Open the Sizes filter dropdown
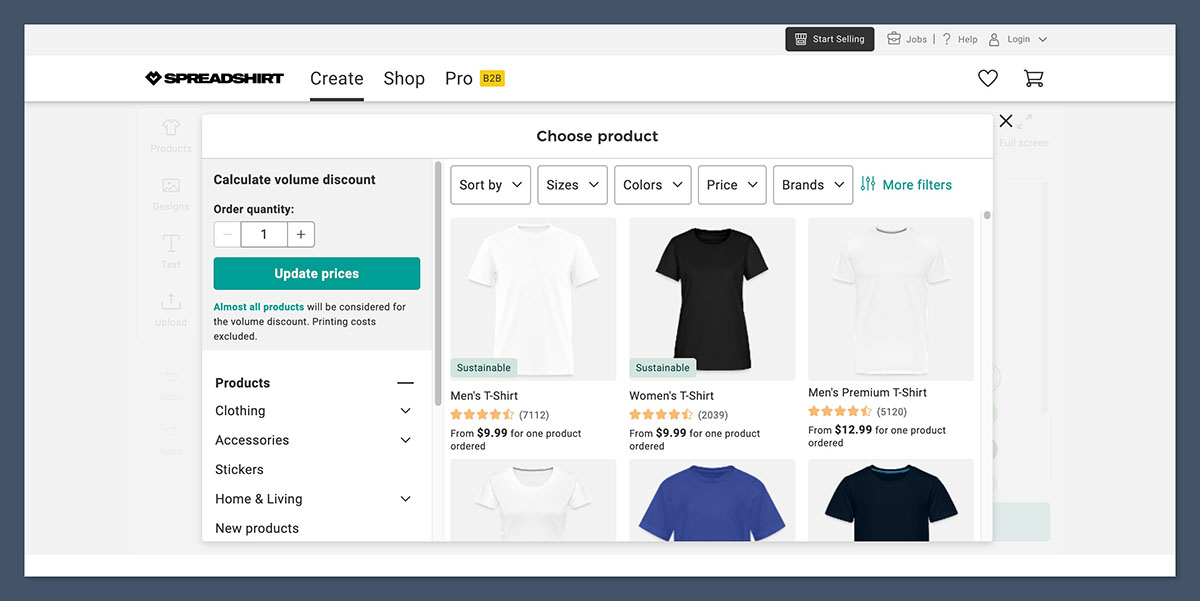Viewport: 1200px width, 601px height. tap(573, 185)
